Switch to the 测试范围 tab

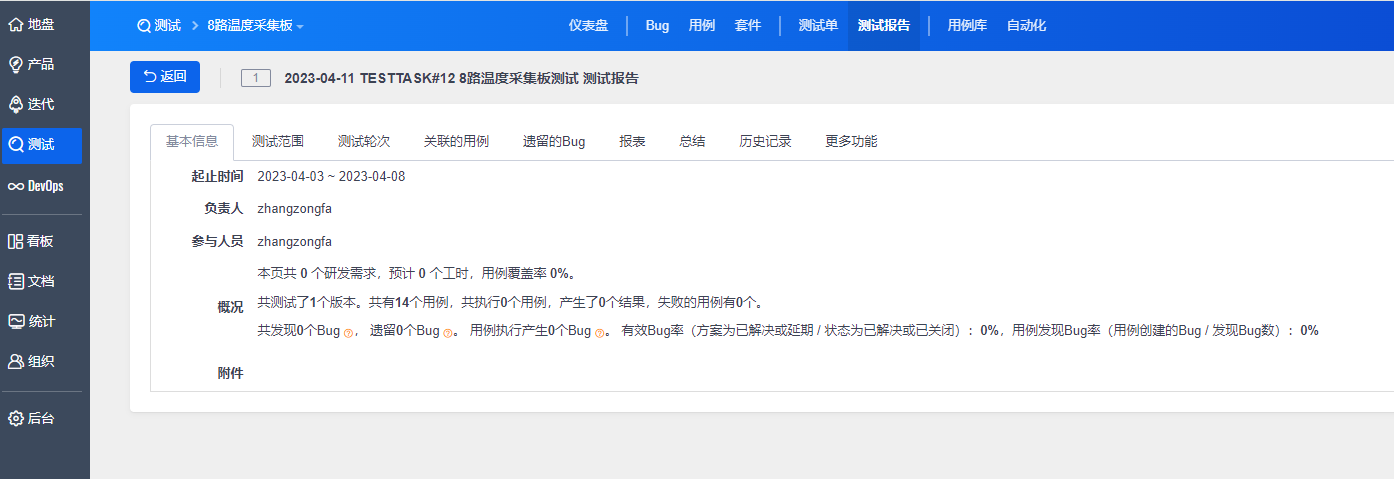point(277,142)
